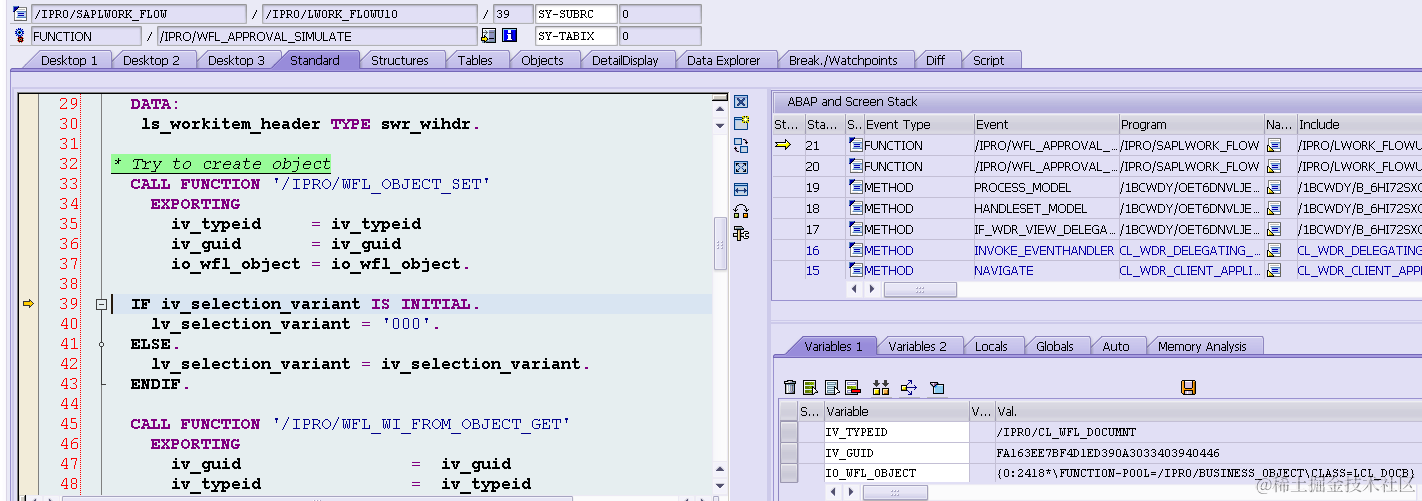Screen dimensions: 1422x501
Task: Click the new tool icon with the star
Action: point(741,123)
